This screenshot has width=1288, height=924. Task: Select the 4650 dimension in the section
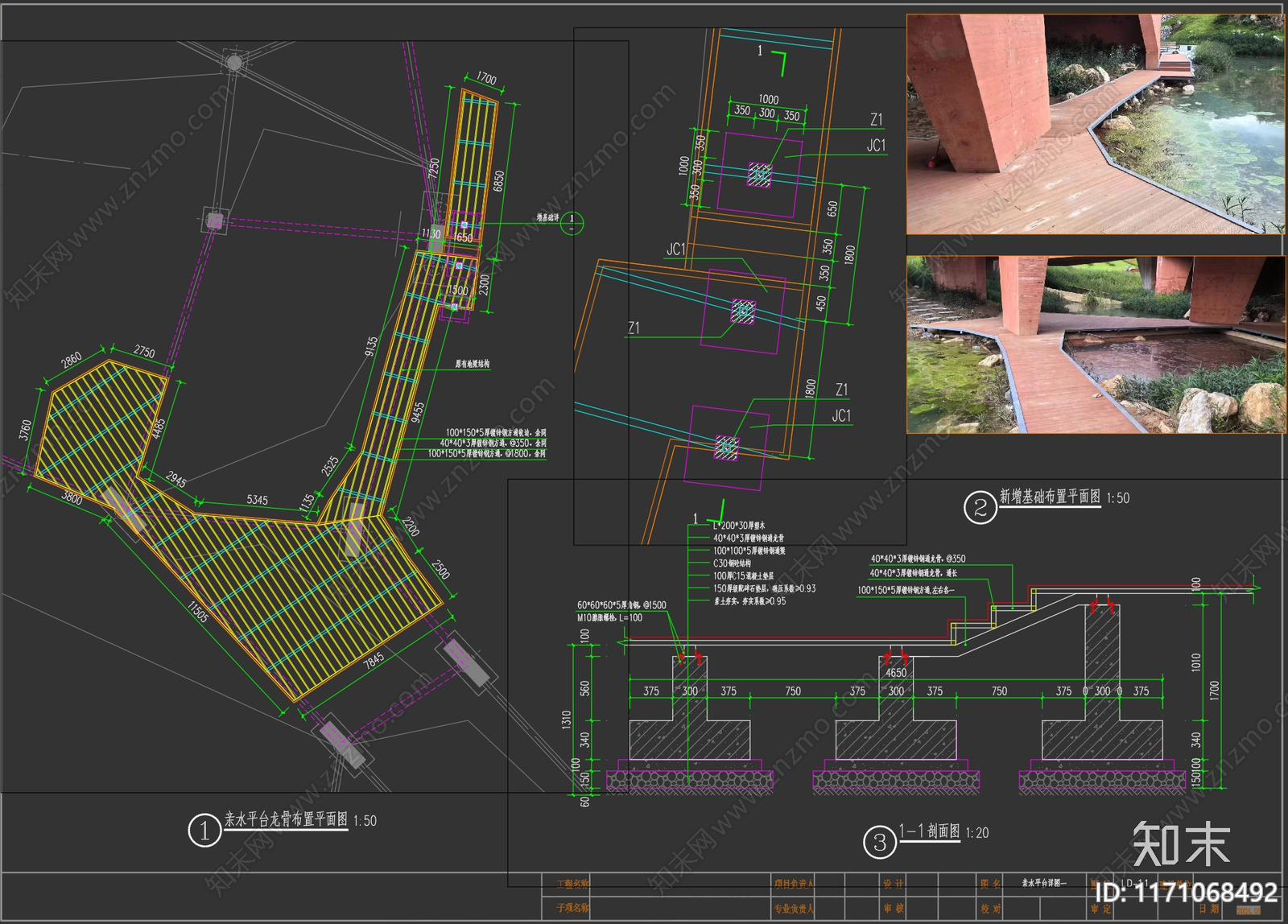click(x=896, y=672)
